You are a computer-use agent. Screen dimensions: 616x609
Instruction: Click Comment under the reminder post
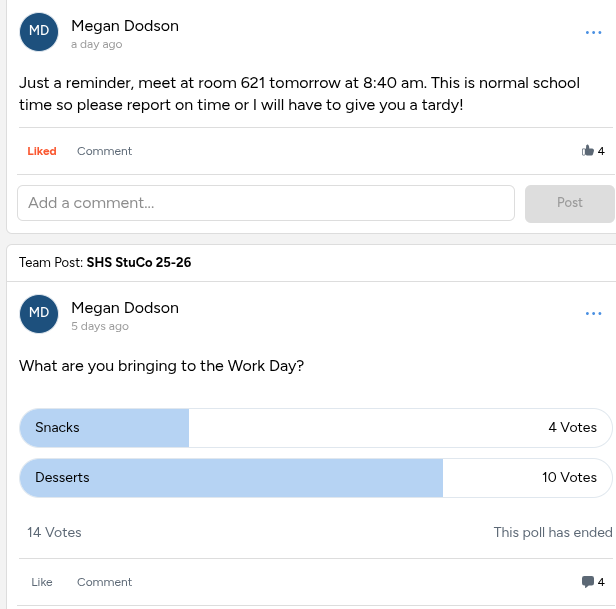[104, 151]
